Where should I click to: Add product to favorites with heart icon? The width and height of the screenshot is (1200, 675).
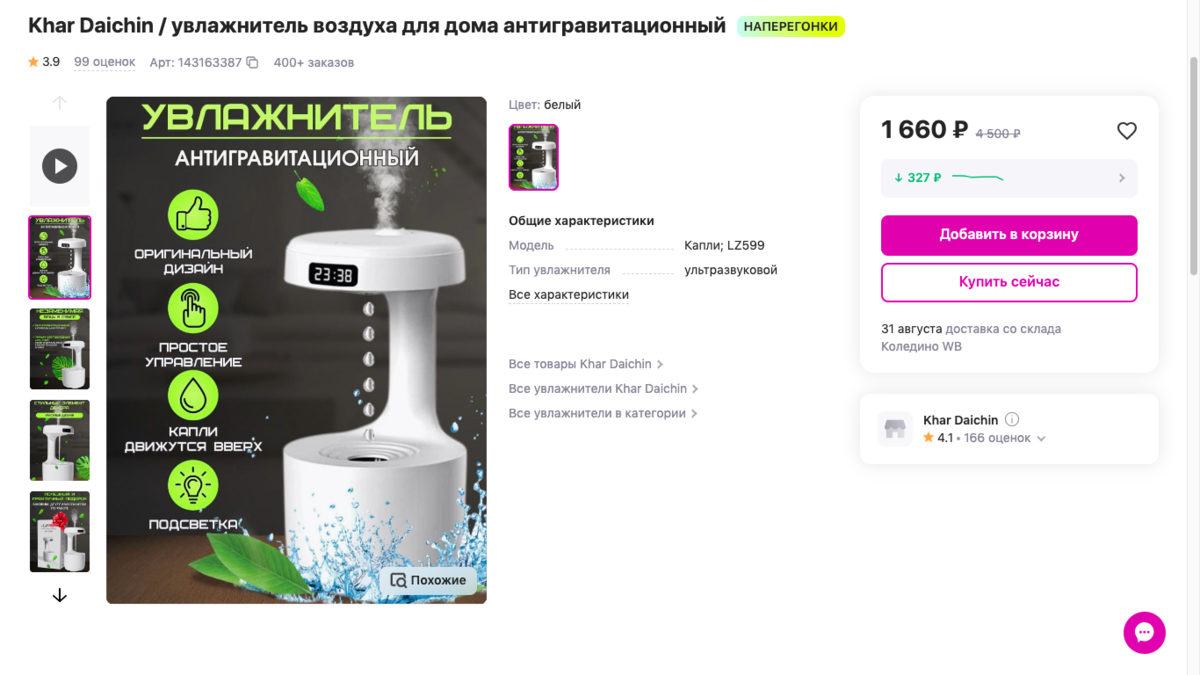[x=1127, y=131]
